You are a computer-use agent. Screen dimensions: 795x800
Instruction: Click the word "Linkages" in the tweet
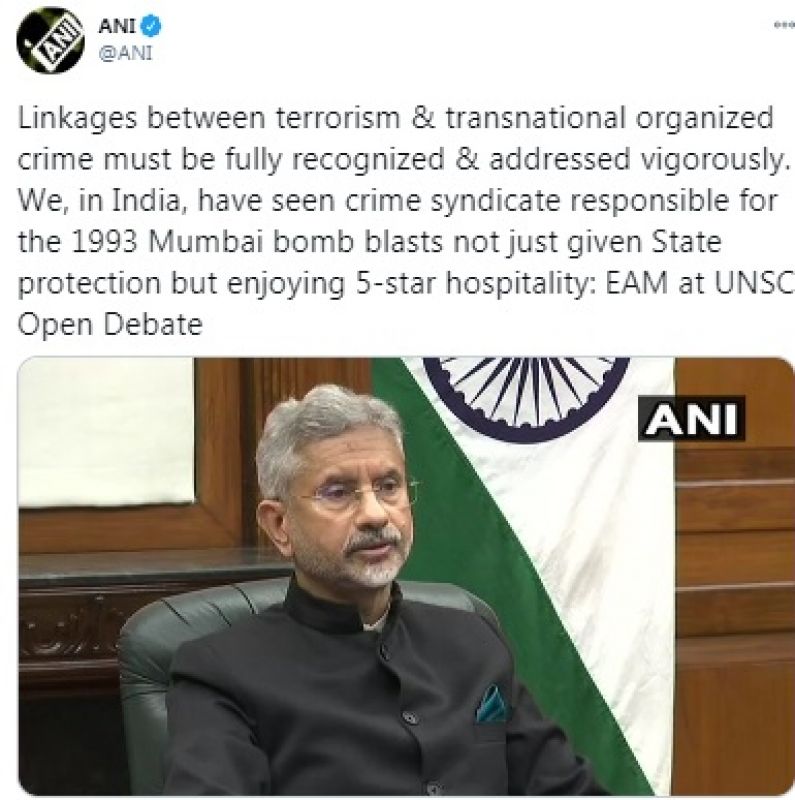(x=78, y=119)
